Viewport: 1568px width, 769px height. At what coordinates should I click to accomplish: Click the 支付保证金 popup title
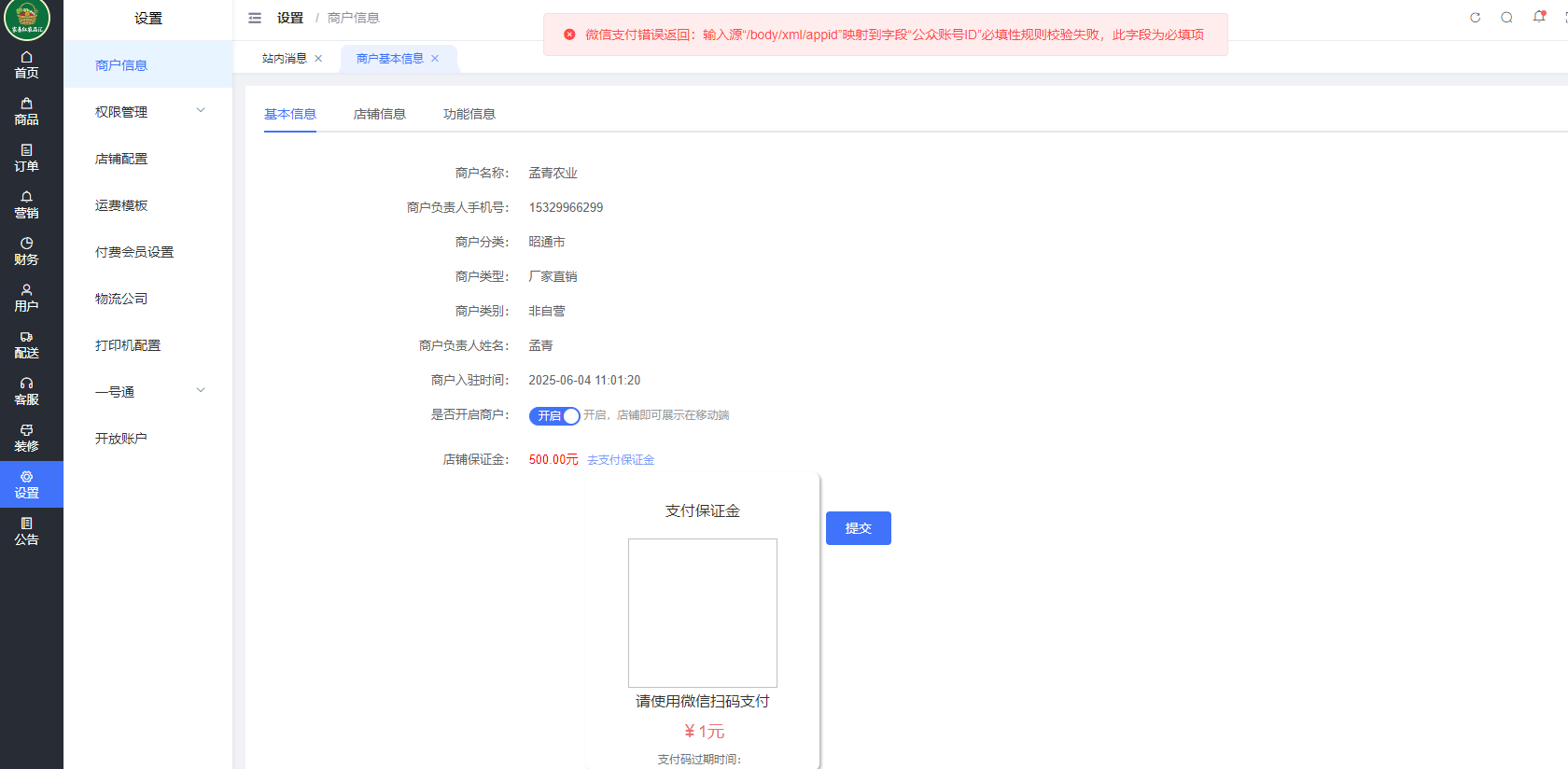click(703, 510)
